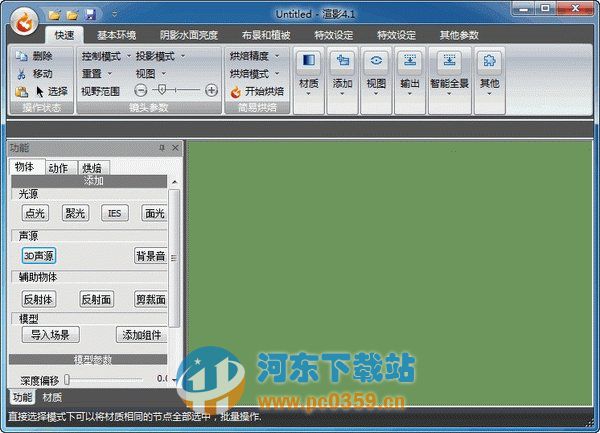Viewport: 600px width, 433px height.
Task: Add a 面光 area light
Action: click(154, 213)
